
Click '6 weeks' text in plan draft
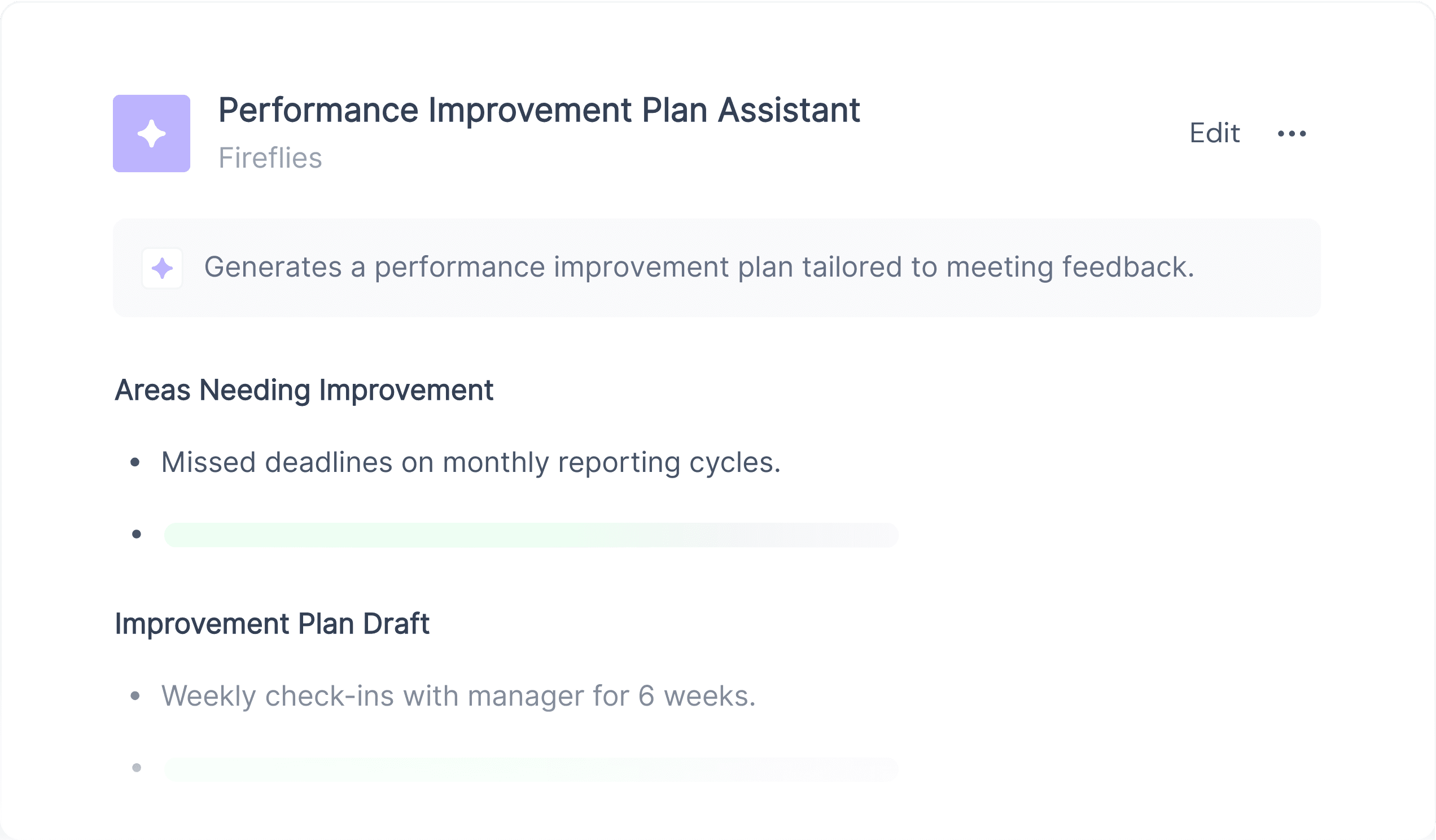(697, 696)
